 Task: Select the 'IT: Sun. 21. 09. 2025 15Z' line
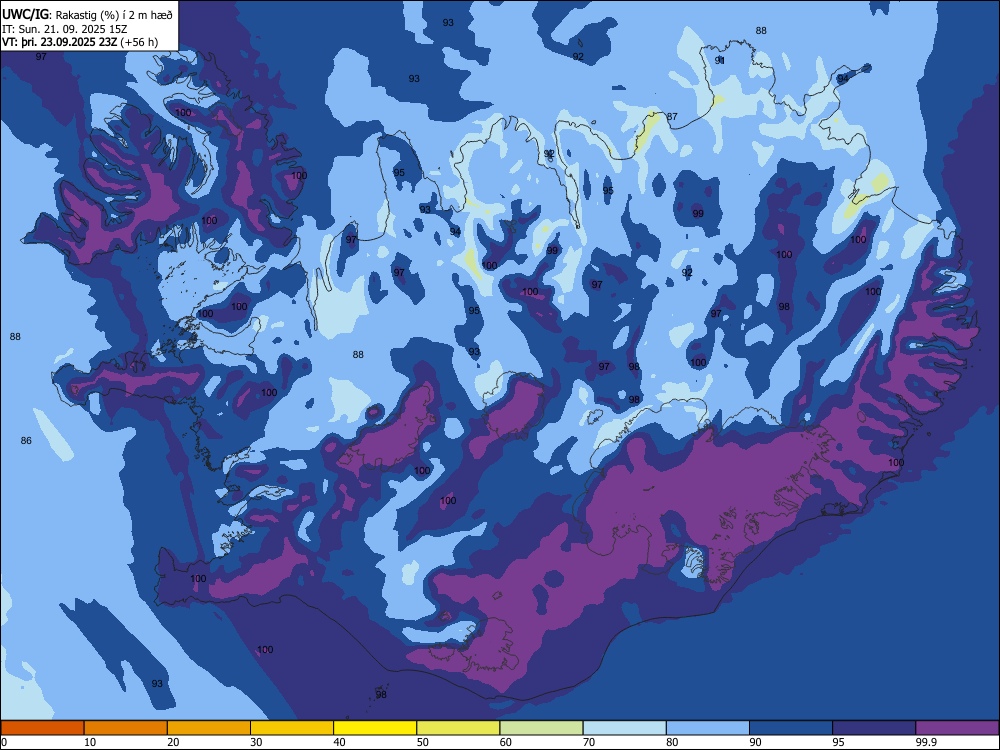coord(65,29)
